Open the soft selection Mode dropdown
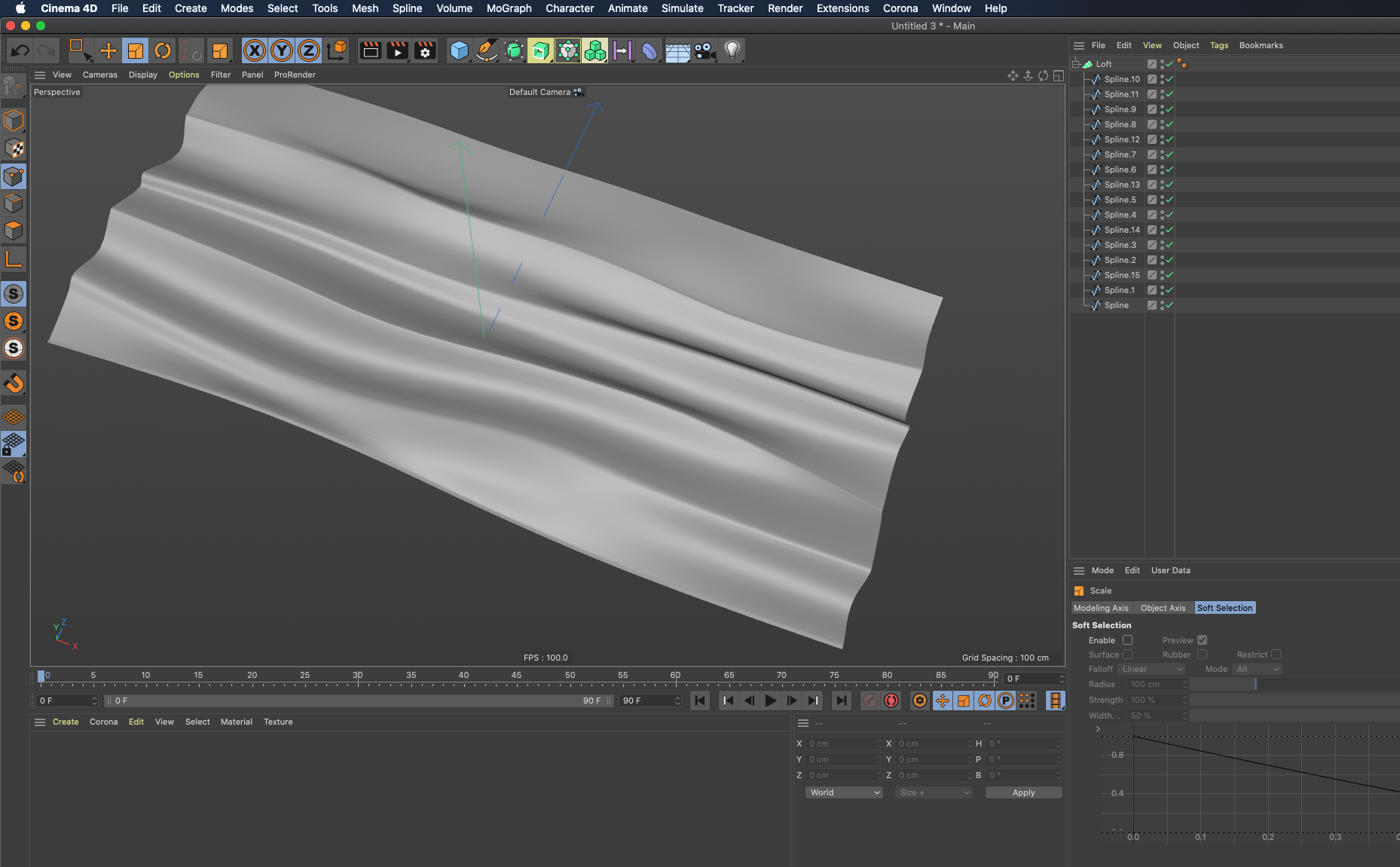 point(1258,669)
